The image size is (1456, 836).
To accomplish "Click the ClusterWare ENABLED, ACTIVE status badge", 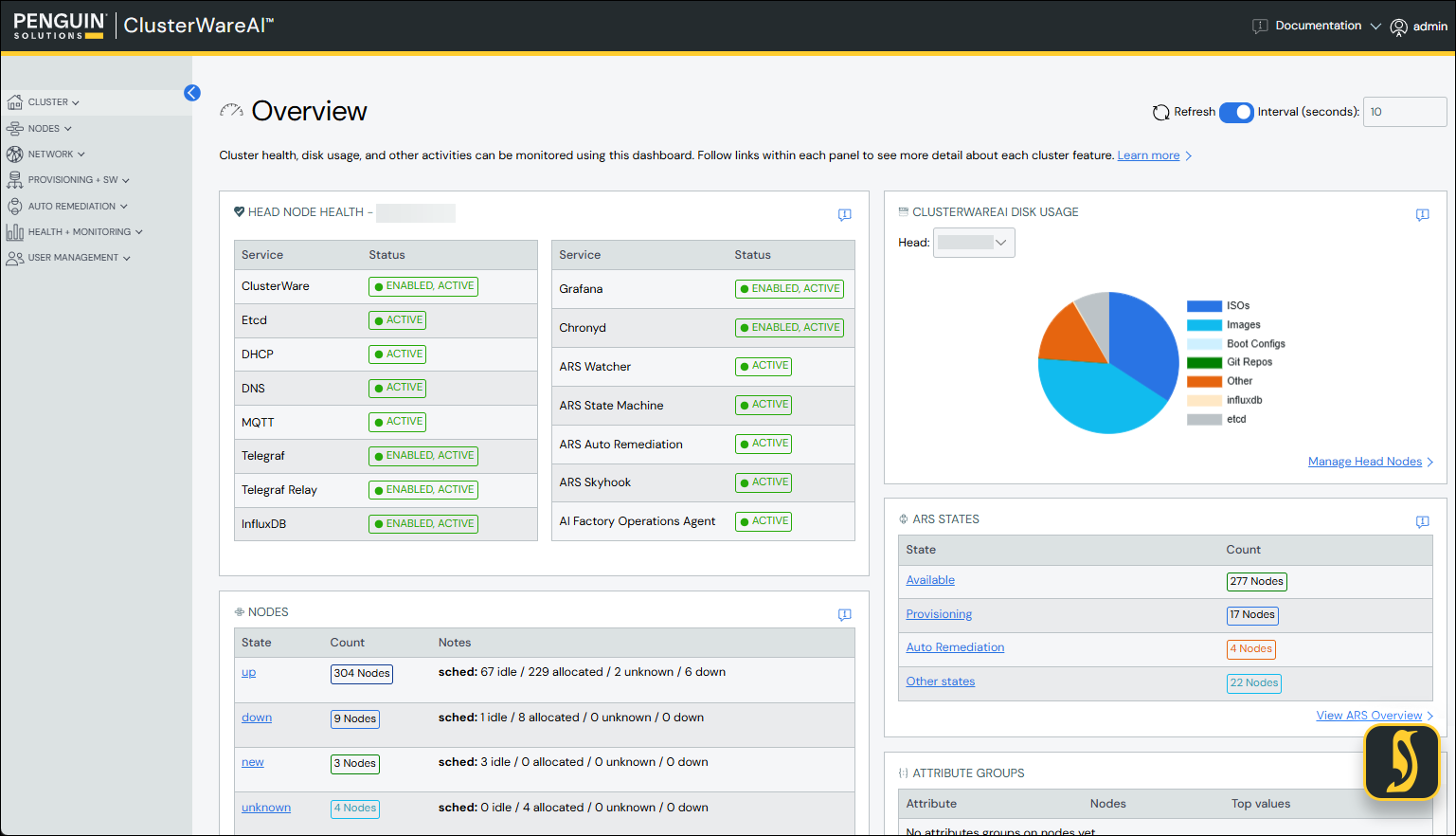I will (423, 286).
